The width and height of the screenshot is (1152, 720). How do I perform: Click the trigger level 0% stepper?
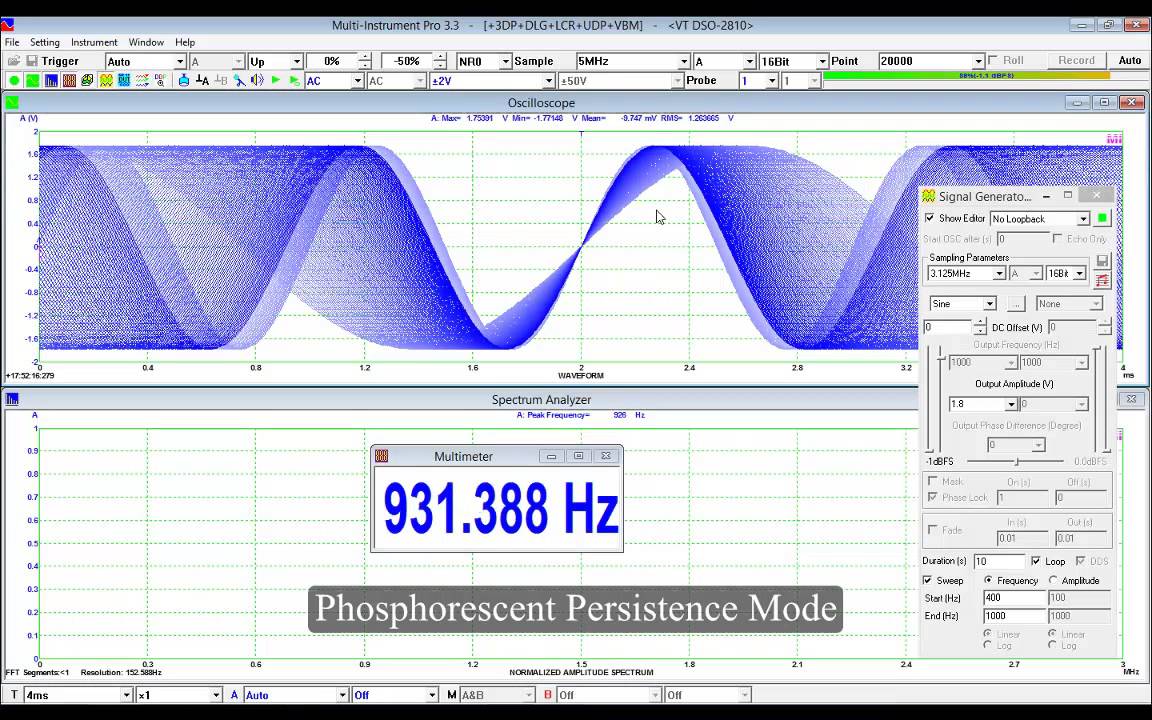coord(364,62)
